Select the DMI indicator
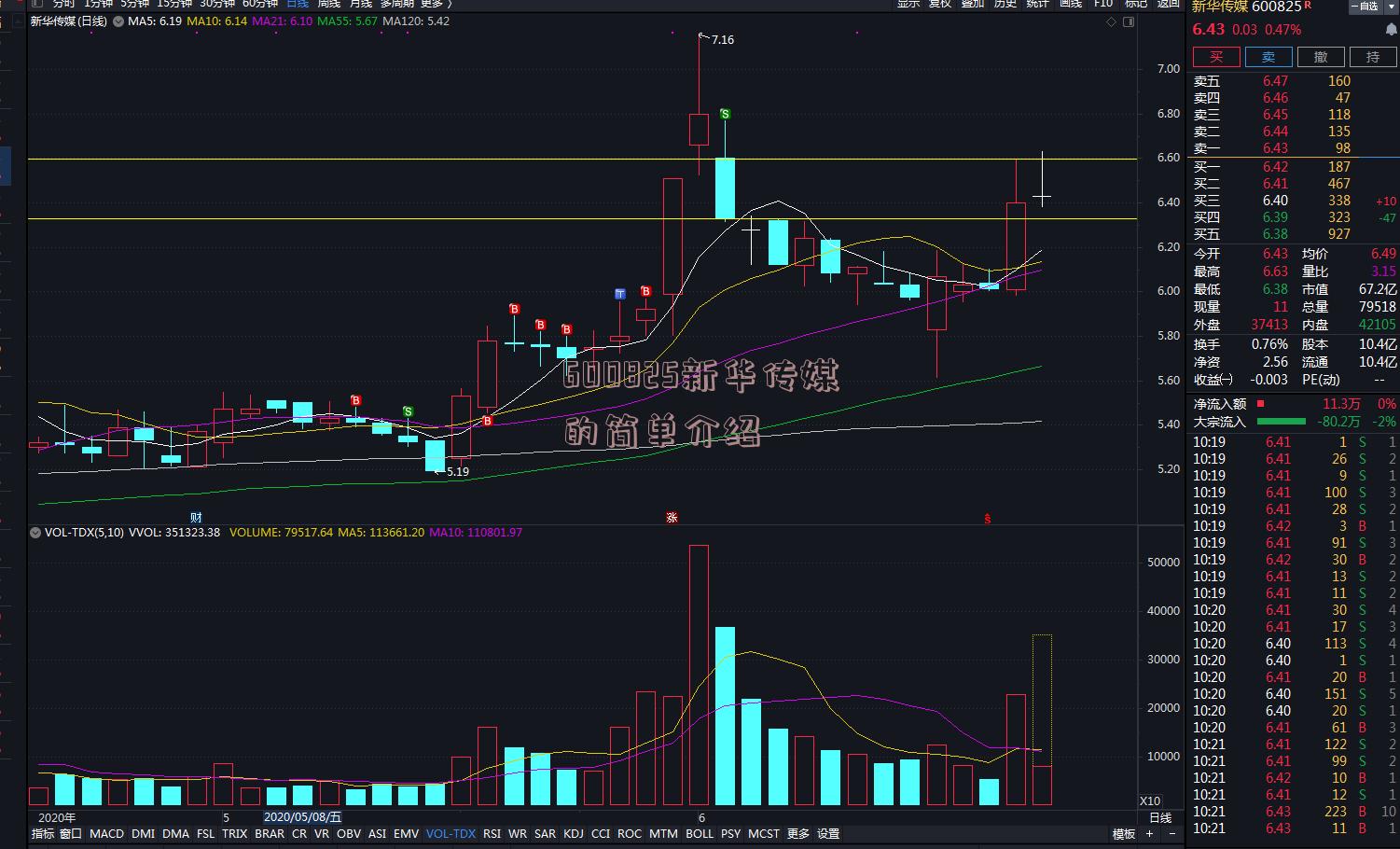 (x=143, y=834)
